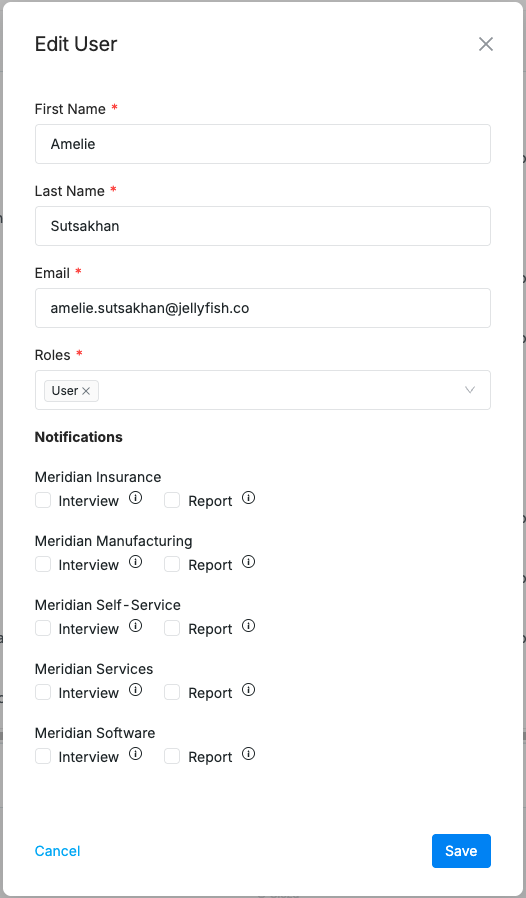Screen dimensions: 526x898
Task: Expand the Roles dropdown arrow
Action: (x=470, y=390)
